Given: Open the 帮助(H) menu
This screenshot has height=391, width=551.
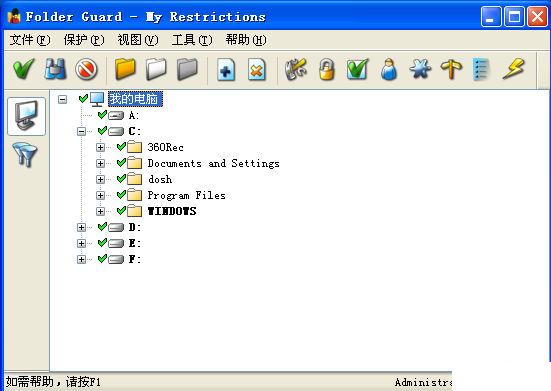Looking at the screenshot, I should 246,40.
